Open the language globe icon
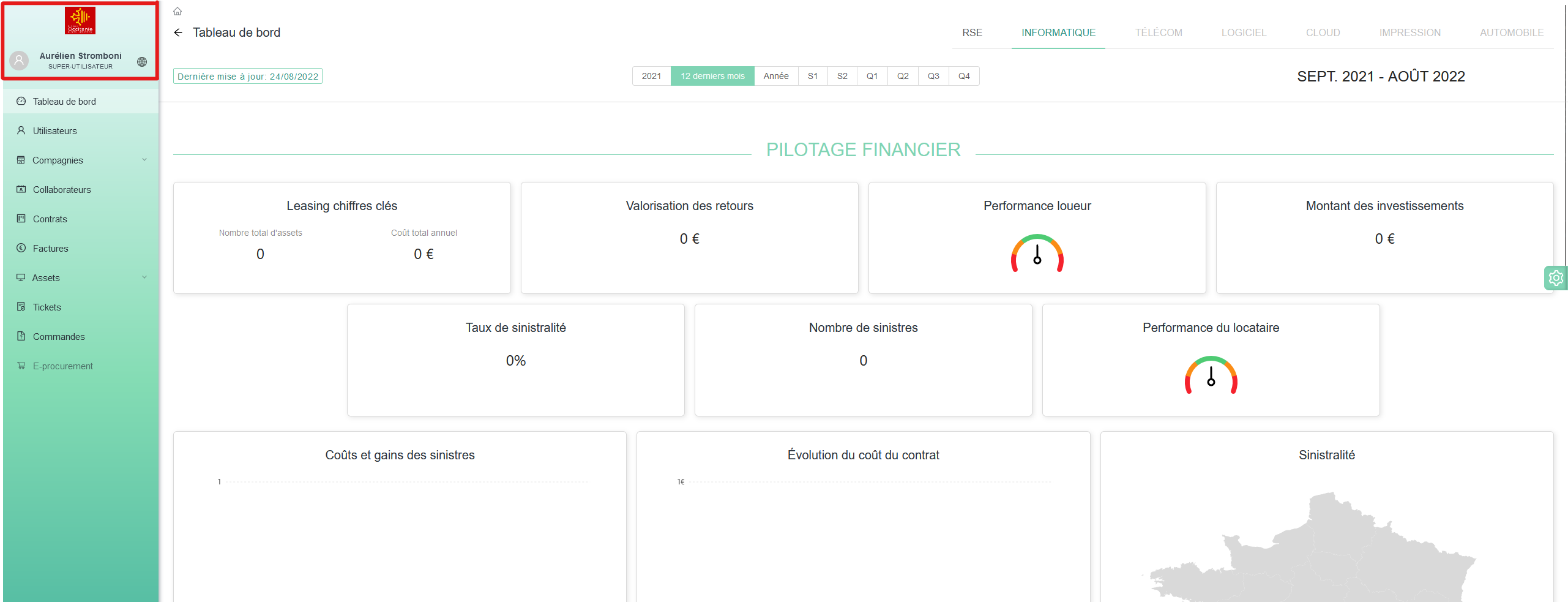 (x=142, y=62)
